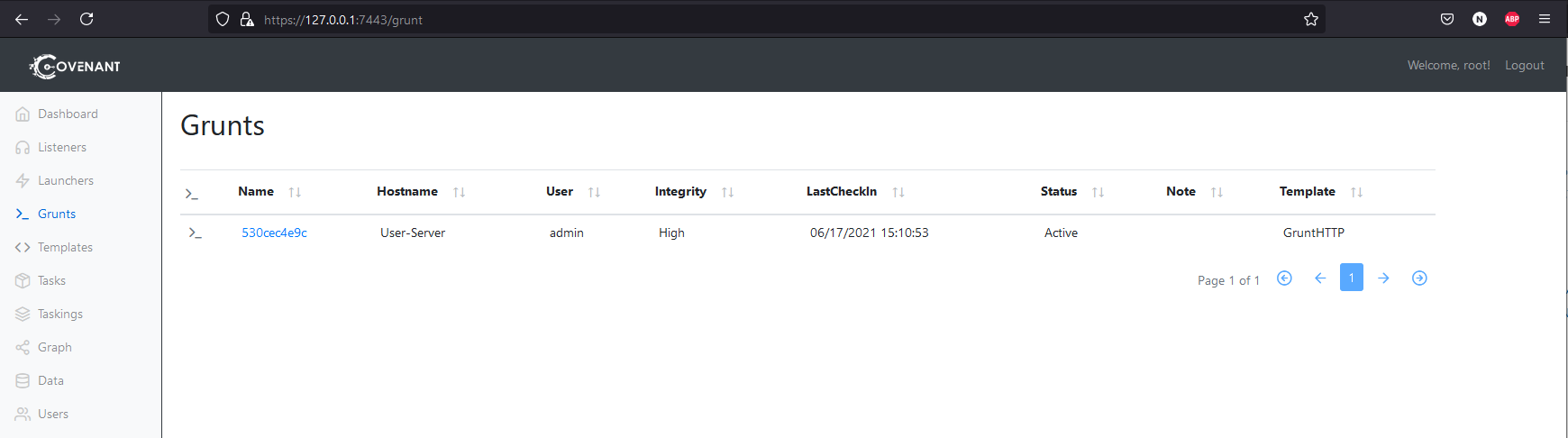The height and width of the screenshot is (438, 1568).
Task: Sort table by User column arrows
Action: point(594,192)
